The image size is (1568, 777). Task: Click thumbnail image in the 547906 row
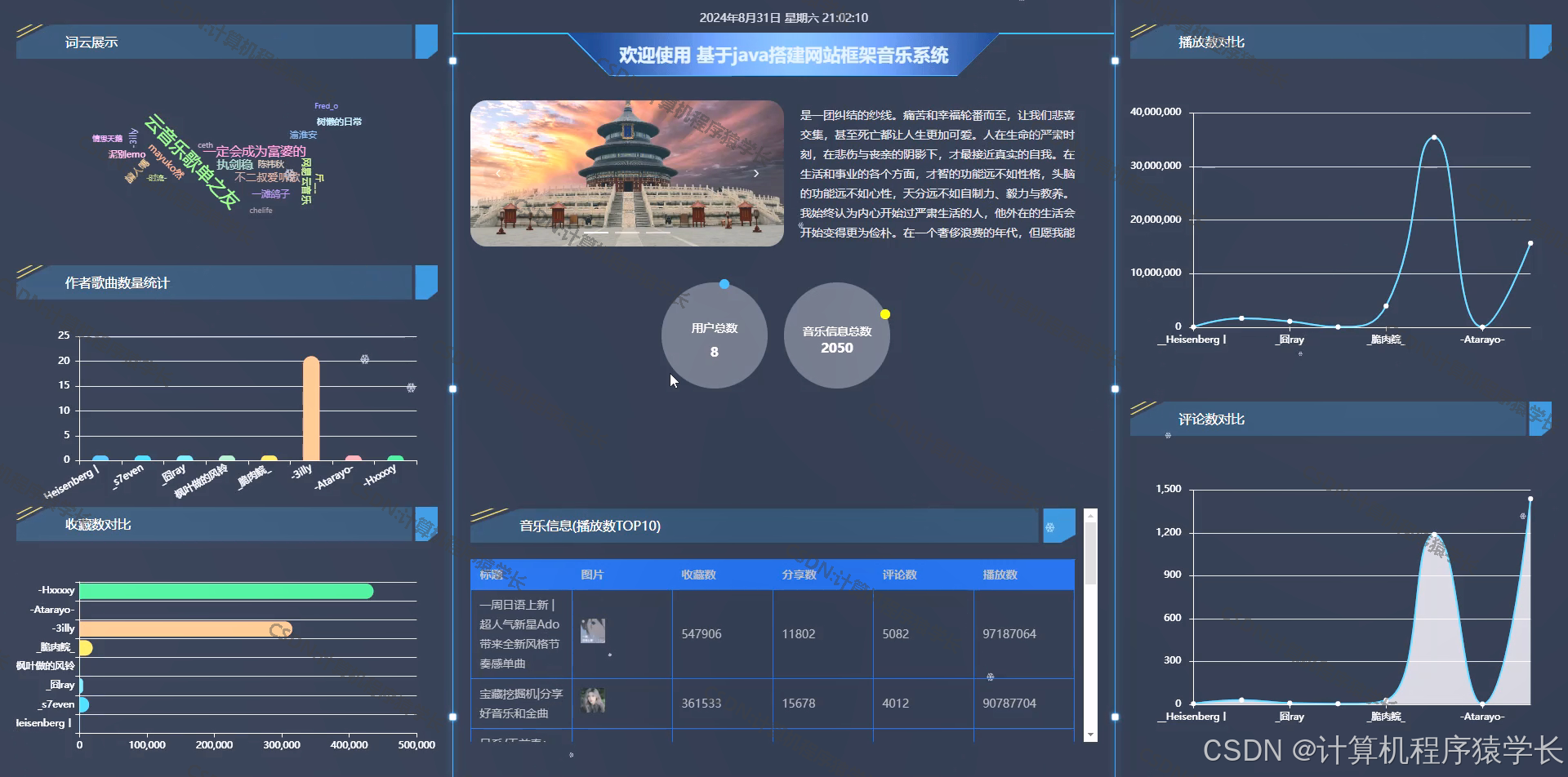click(x=593, y=631)
